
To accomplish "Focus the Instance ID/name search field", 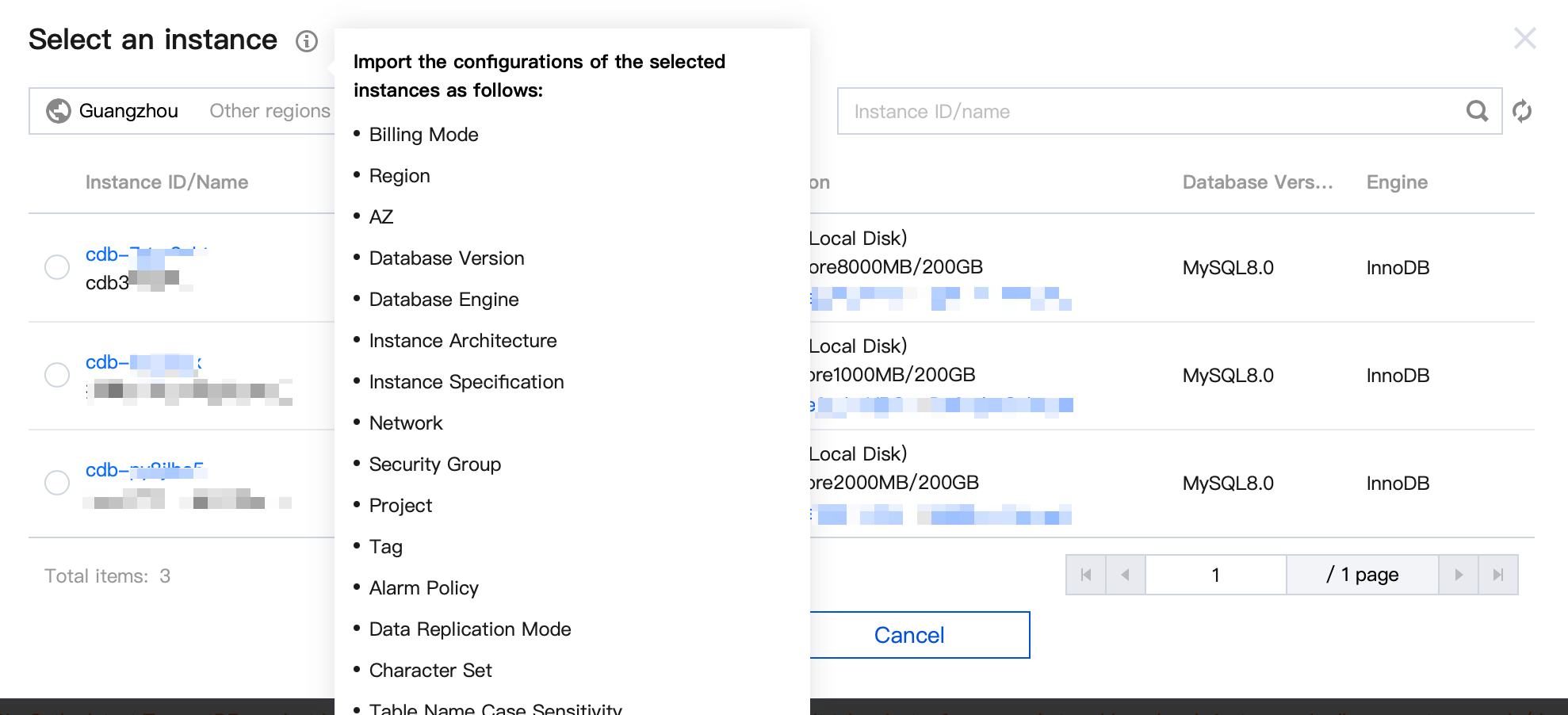I will 1149,111.
